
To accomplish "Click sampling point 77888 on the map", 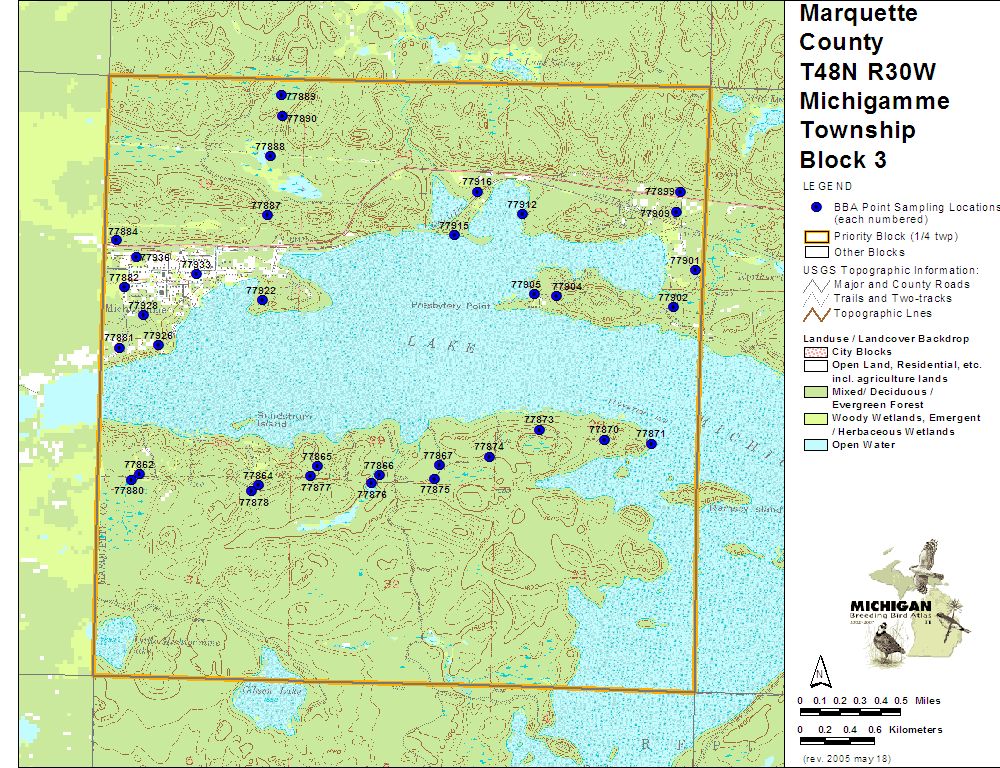I will [270, 156].
